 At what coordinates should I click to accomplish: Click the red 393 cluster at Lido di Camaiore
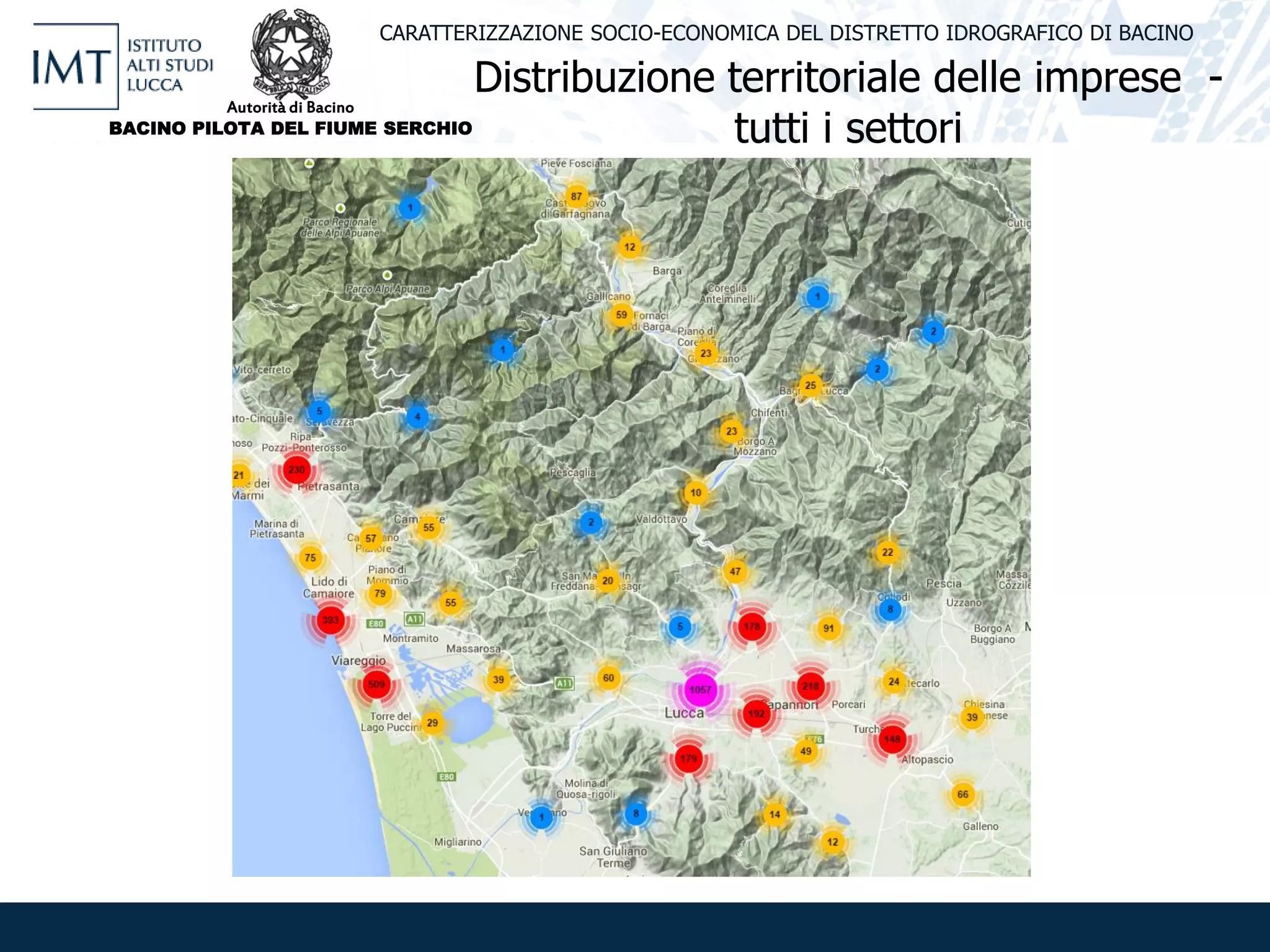331,620
